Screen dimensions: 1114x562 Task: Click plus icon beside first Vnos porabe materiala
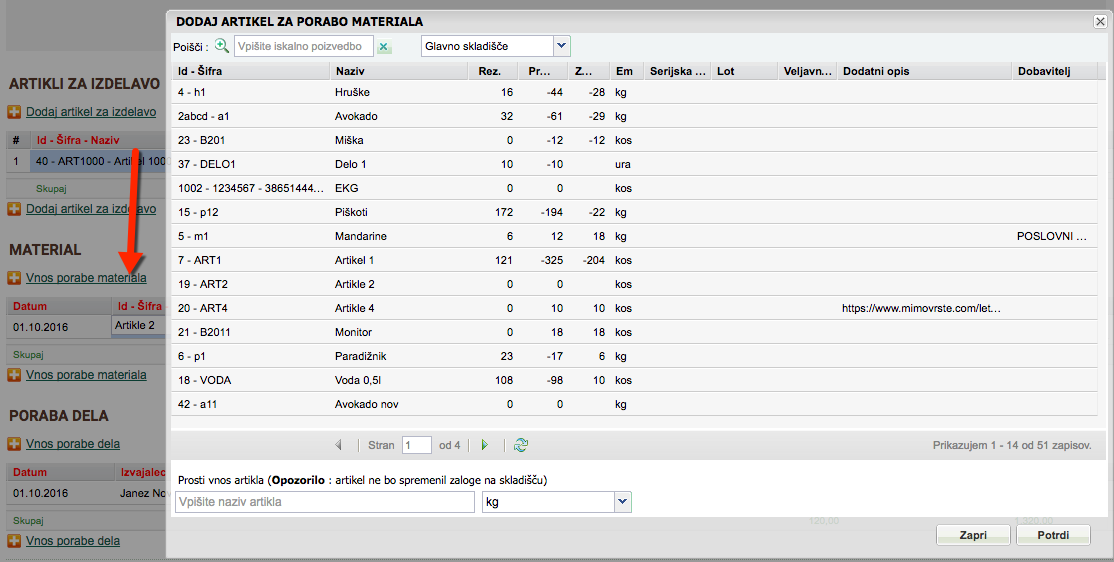(14, 278)
